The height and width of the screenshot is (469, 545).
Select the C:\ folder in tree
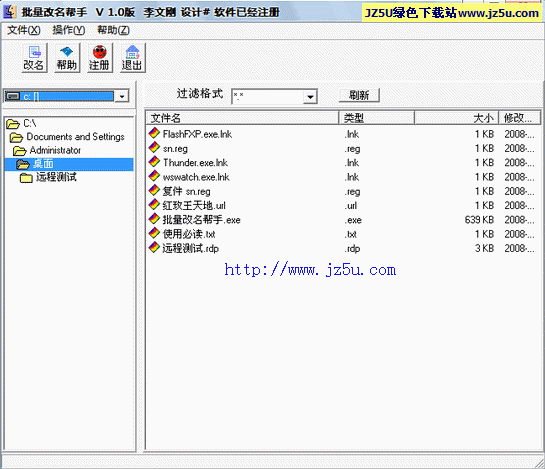click(x=21, y=123)
